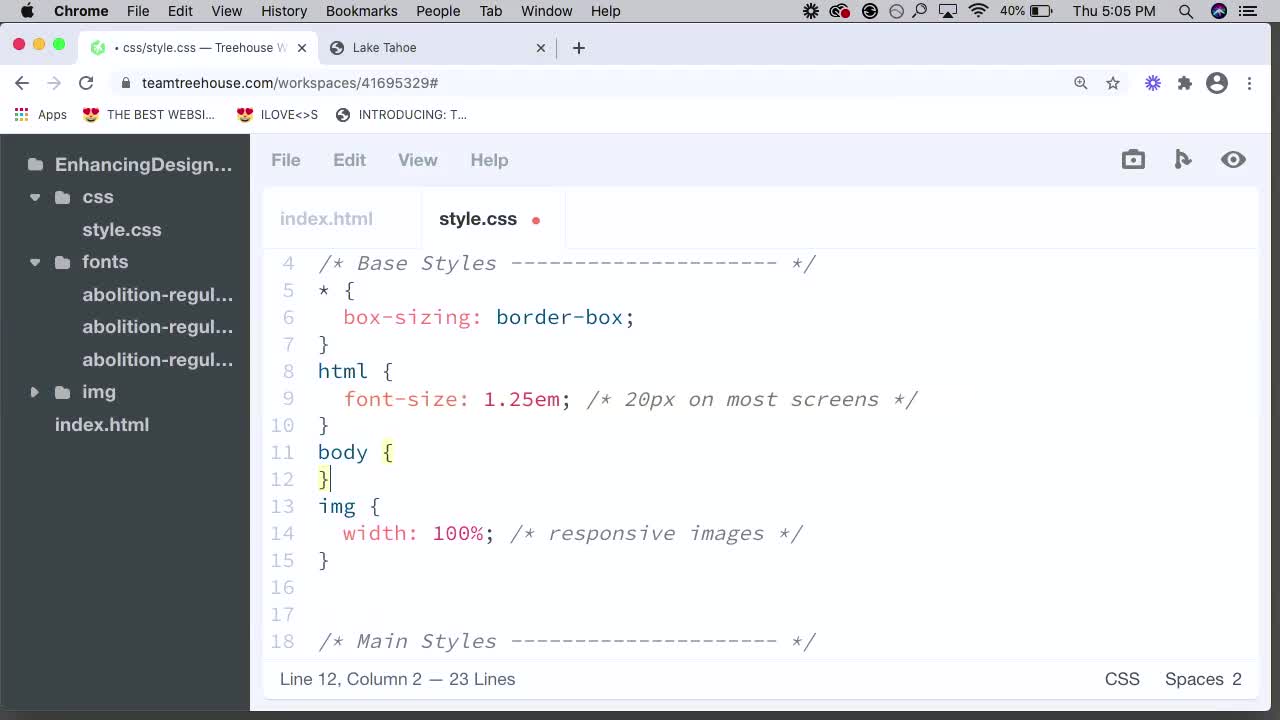The image size is (1280, 720).
Task: Toggle the bookmark star for this page
Action: point(1113,84)
